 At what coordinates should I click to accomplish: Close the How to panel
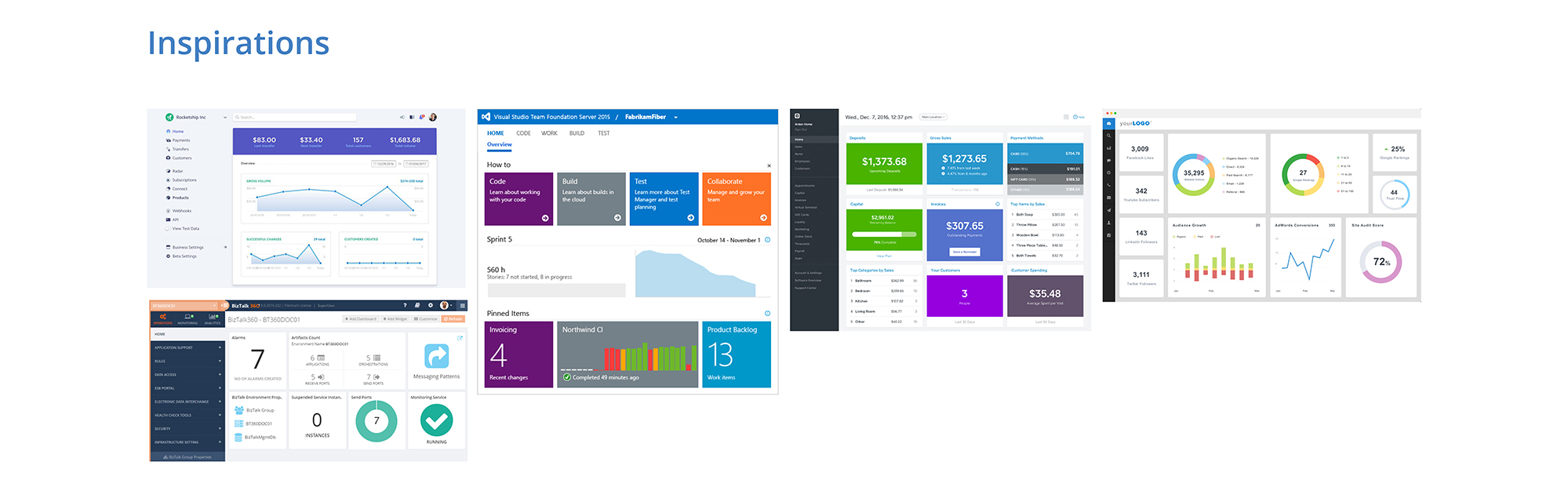[x=769, y=165]
